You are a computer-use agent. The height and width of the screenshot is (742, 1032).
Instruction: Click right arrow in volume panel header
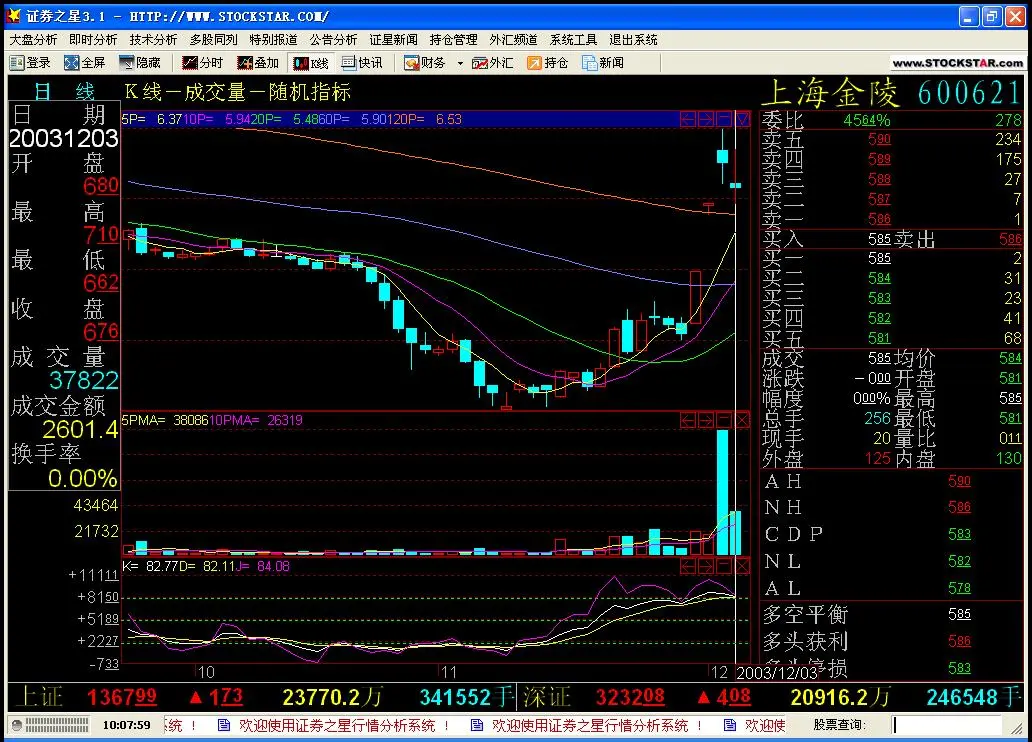tap(706, 420)
